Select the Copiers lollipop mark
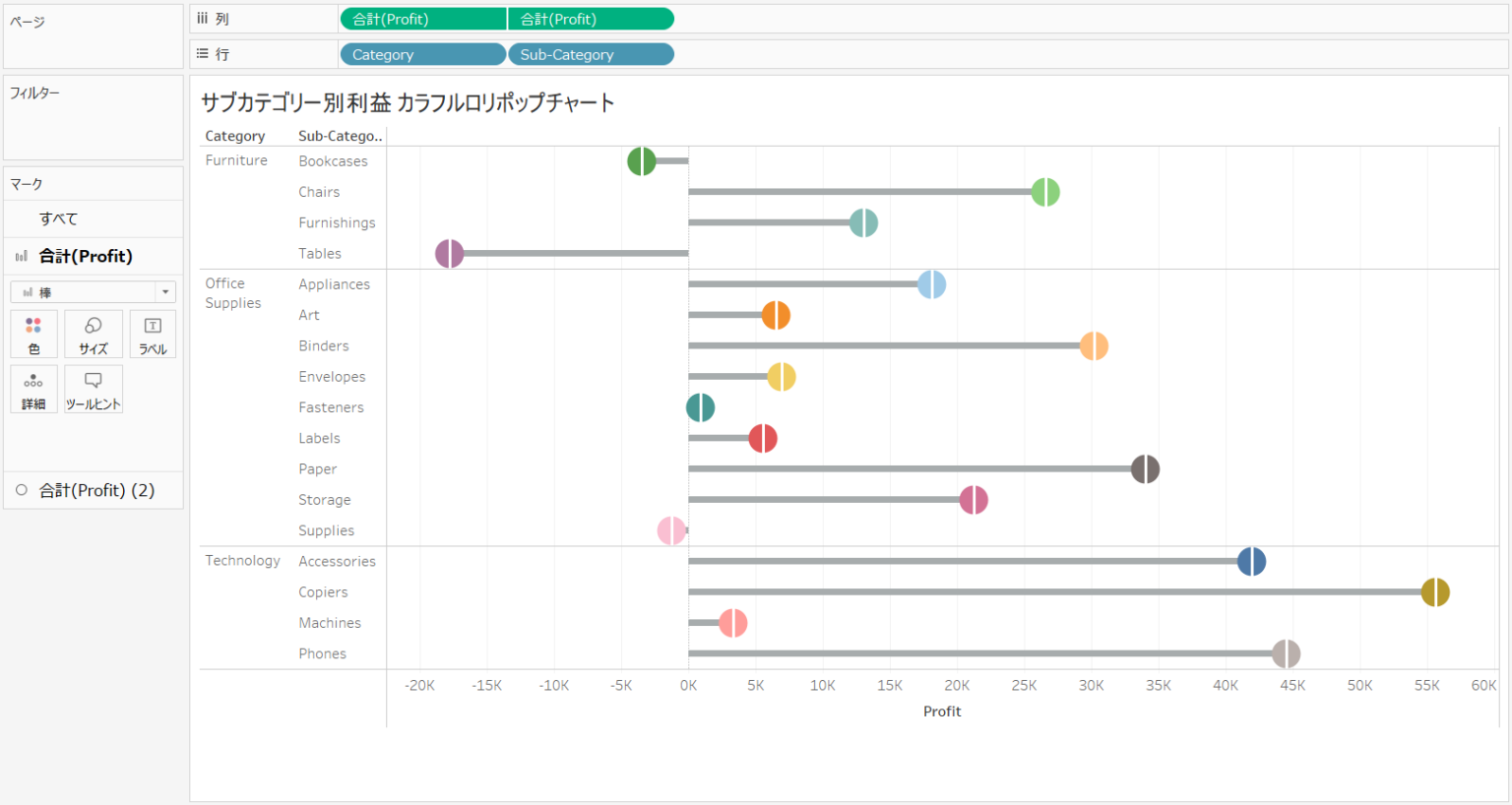This screenshot has height=805, width=1512. (1433, 591)
